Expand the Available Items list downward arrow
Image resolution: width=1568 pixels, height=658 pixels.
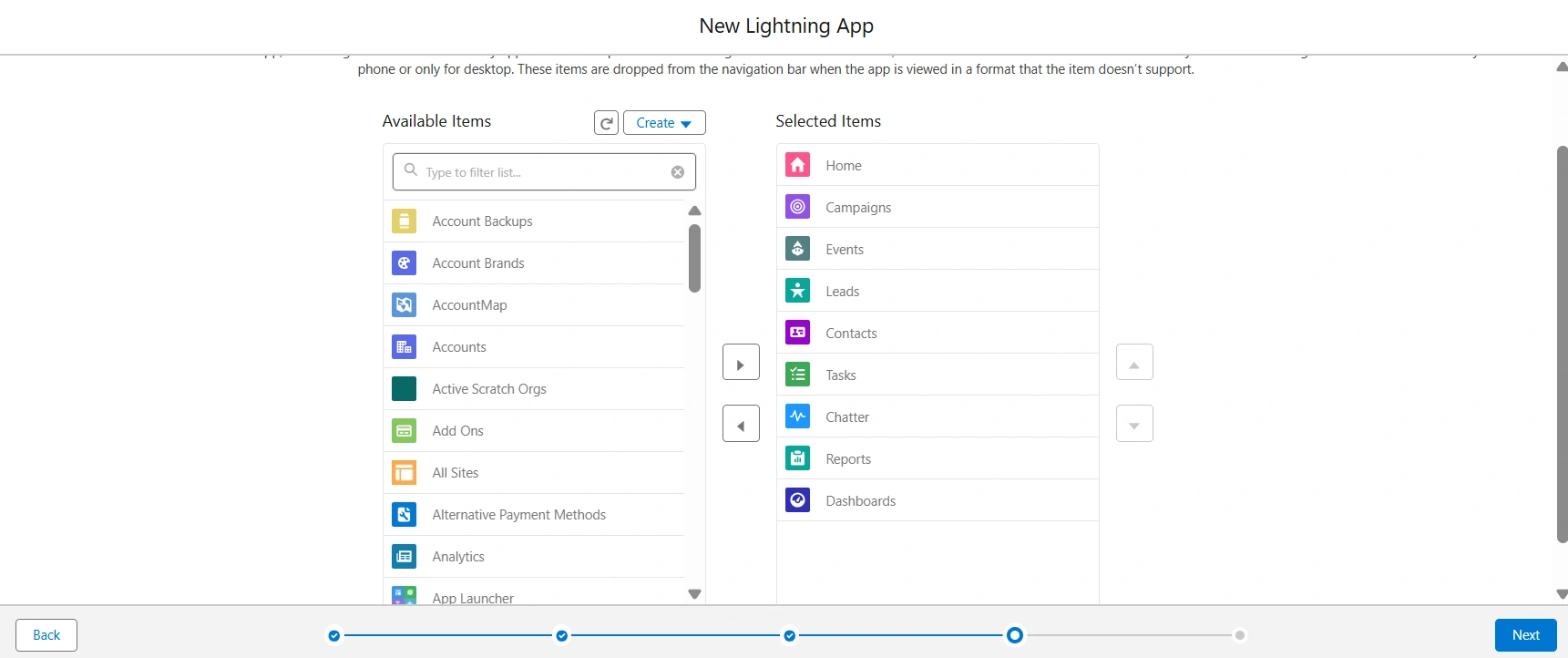(x=694, y=593)
